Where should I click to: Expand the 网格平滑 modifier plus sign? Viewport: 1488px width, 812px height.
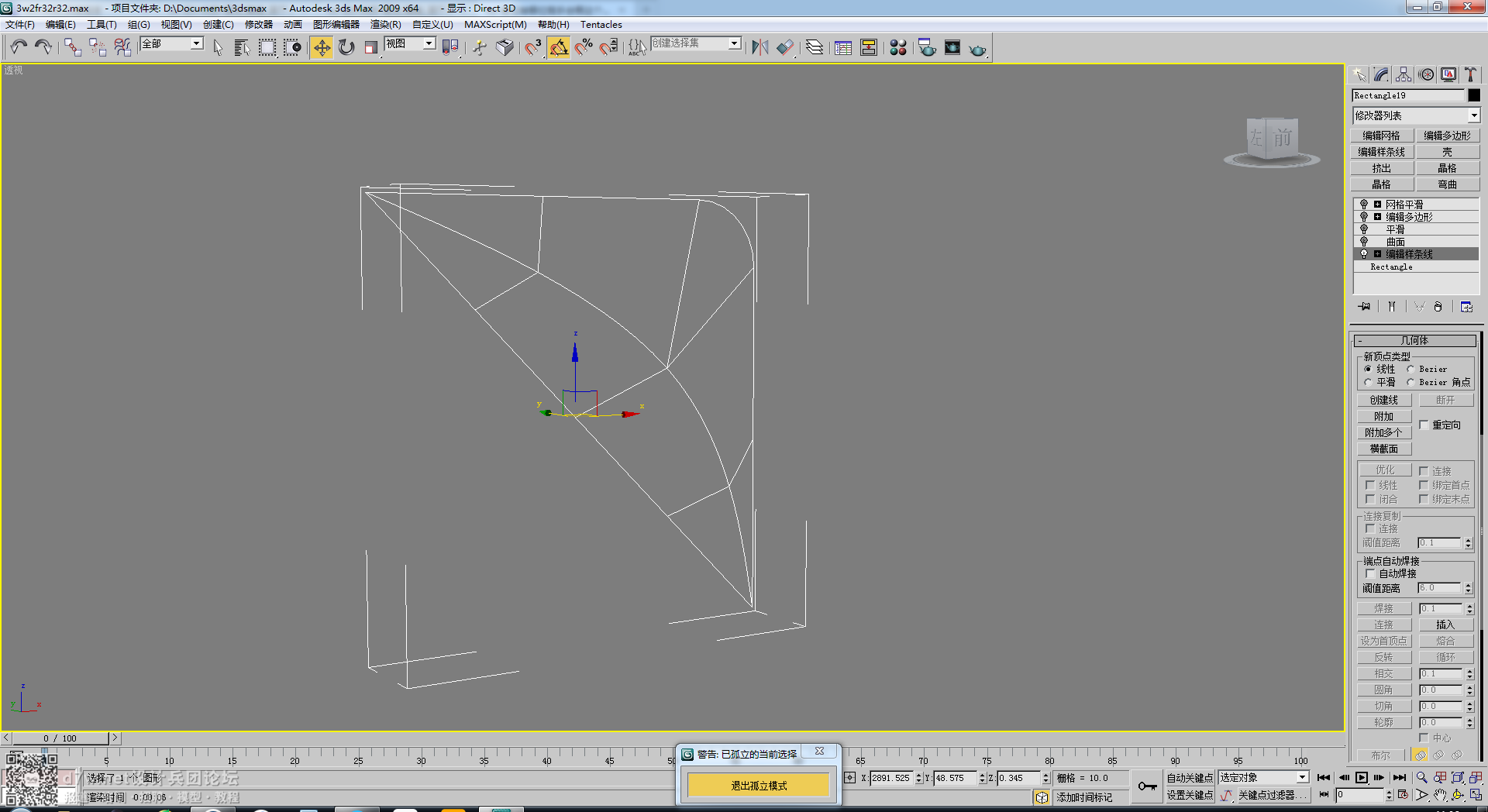[1377, 205]
